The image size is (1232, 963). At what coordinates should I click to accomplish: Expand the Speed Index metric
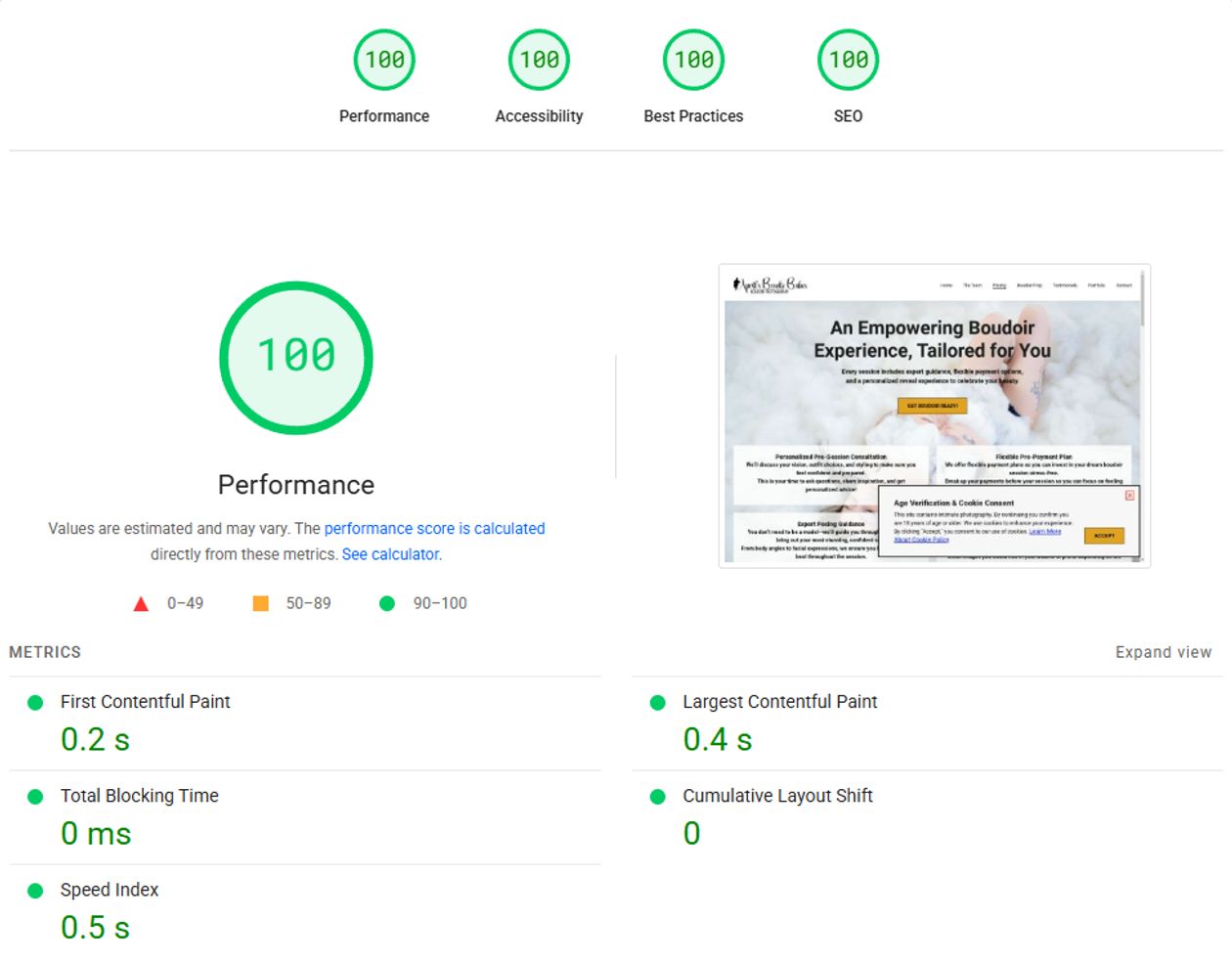click(305, 910)
